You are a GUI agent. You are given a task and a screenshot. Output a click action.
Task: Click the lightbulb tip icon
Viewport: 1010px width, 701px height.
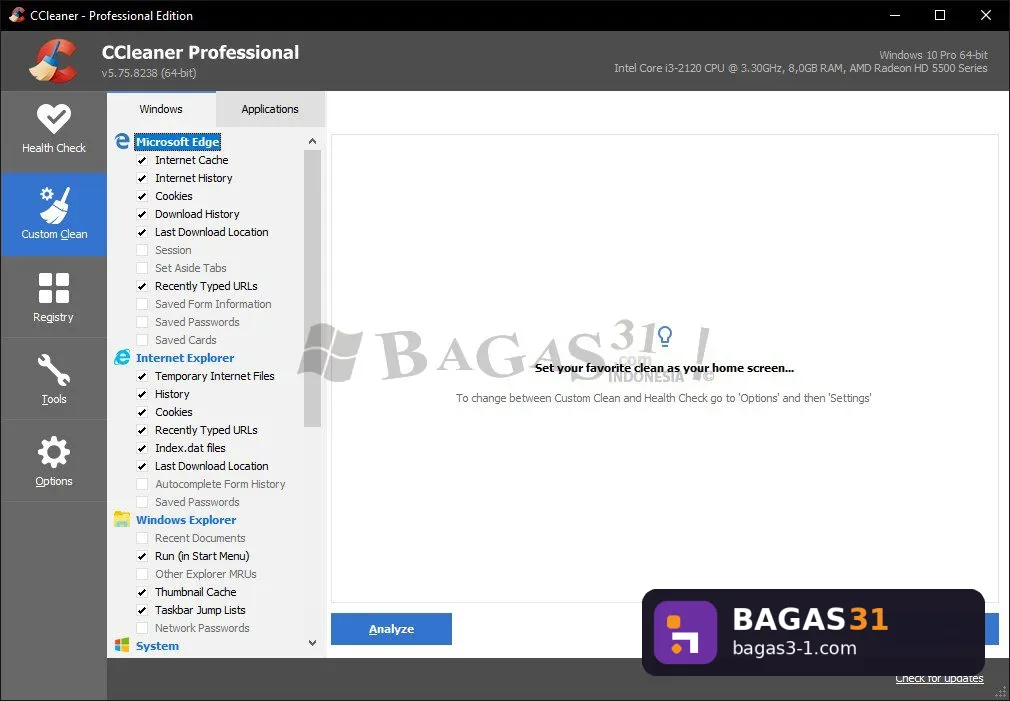pyautogui.click(x=665, y=336)
